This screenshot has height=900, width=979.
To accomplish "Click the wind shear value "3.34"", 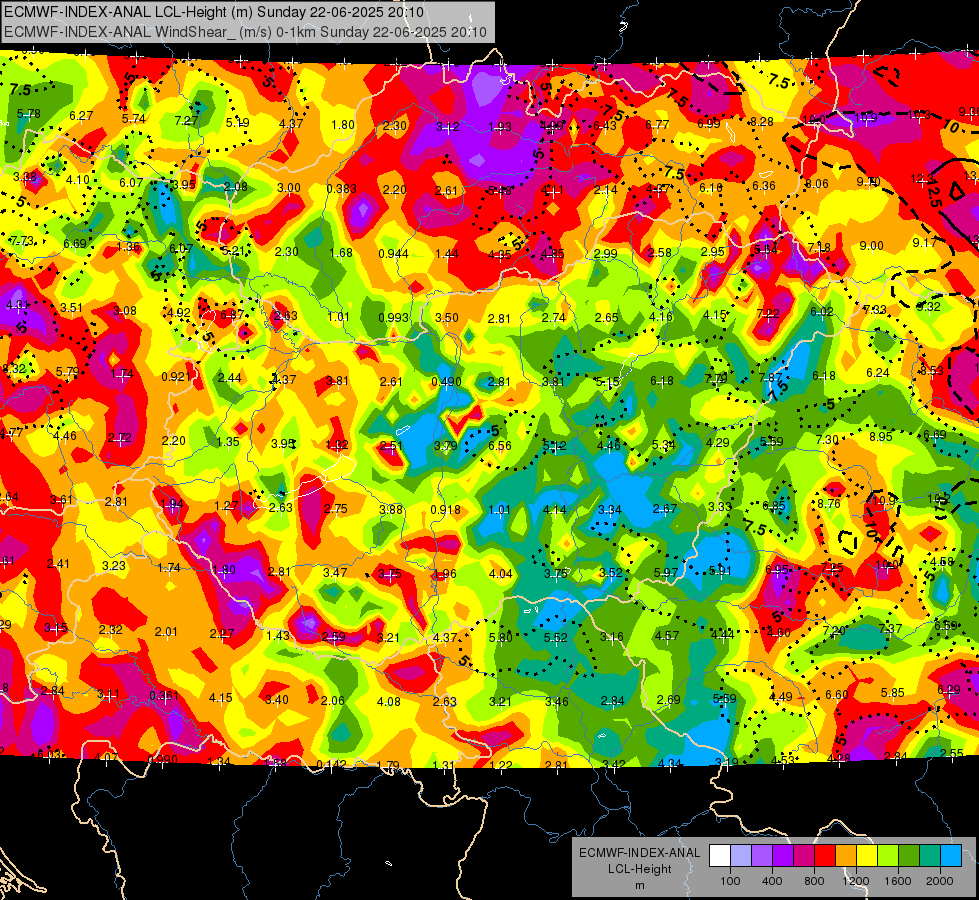I will [609, 510].
